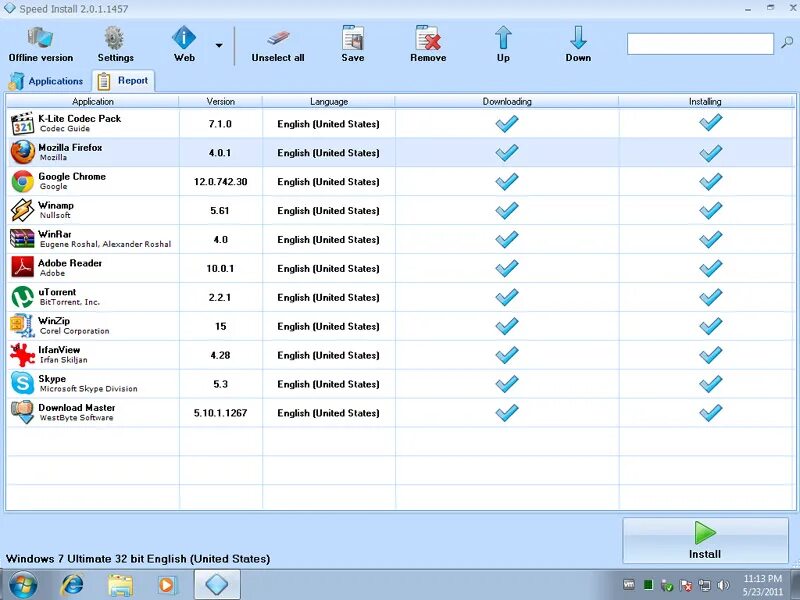Click Google Chrome downloading checkmark

[x=507, y=181]
